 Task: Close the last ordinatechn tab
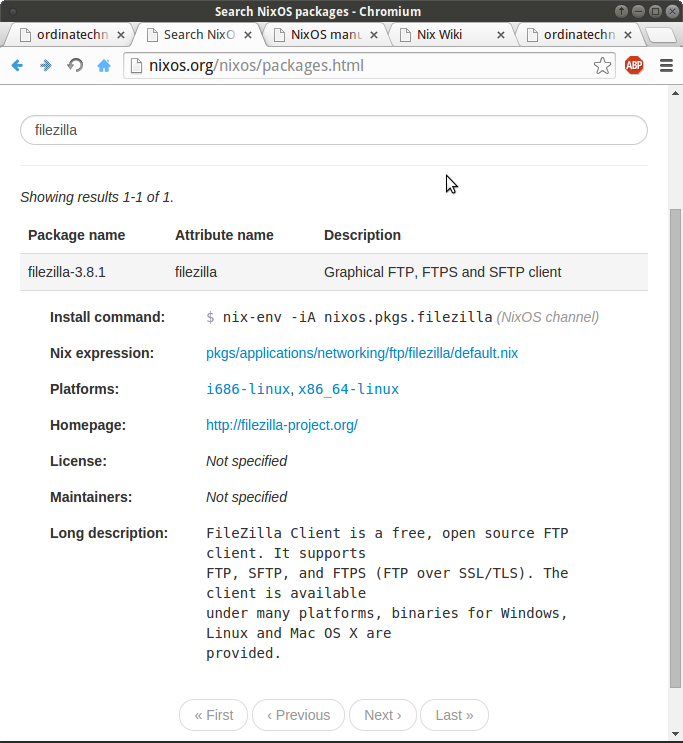coord(628,35)
